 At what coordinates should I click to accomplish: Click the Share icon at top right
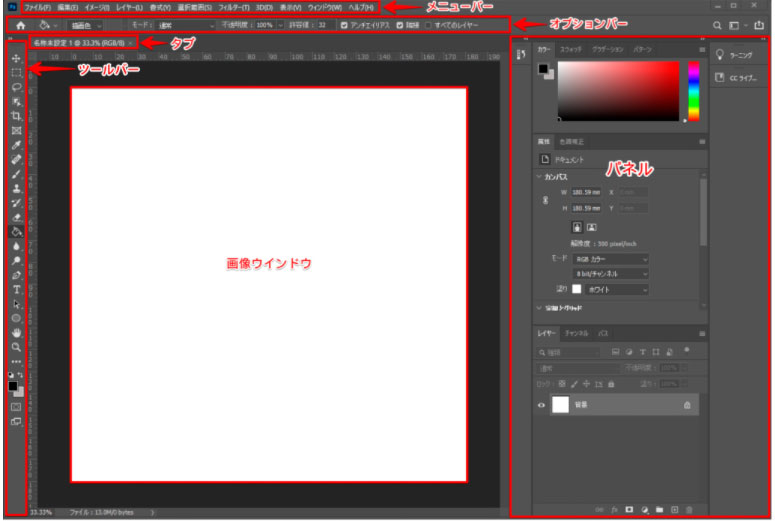[x=759, y=25]
